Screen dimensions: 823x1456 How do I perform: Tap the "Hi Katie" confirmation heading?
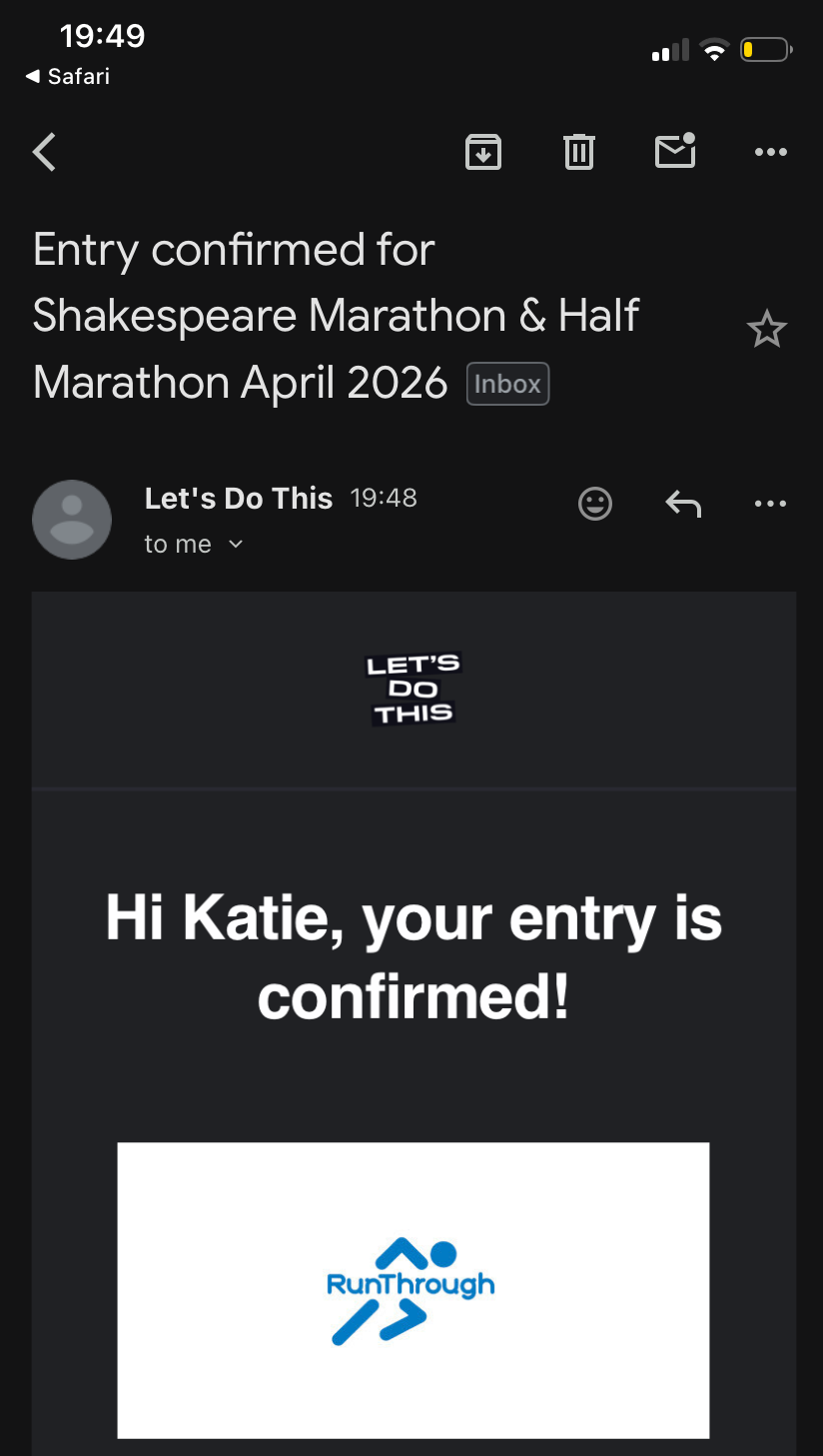click(412, 956)
